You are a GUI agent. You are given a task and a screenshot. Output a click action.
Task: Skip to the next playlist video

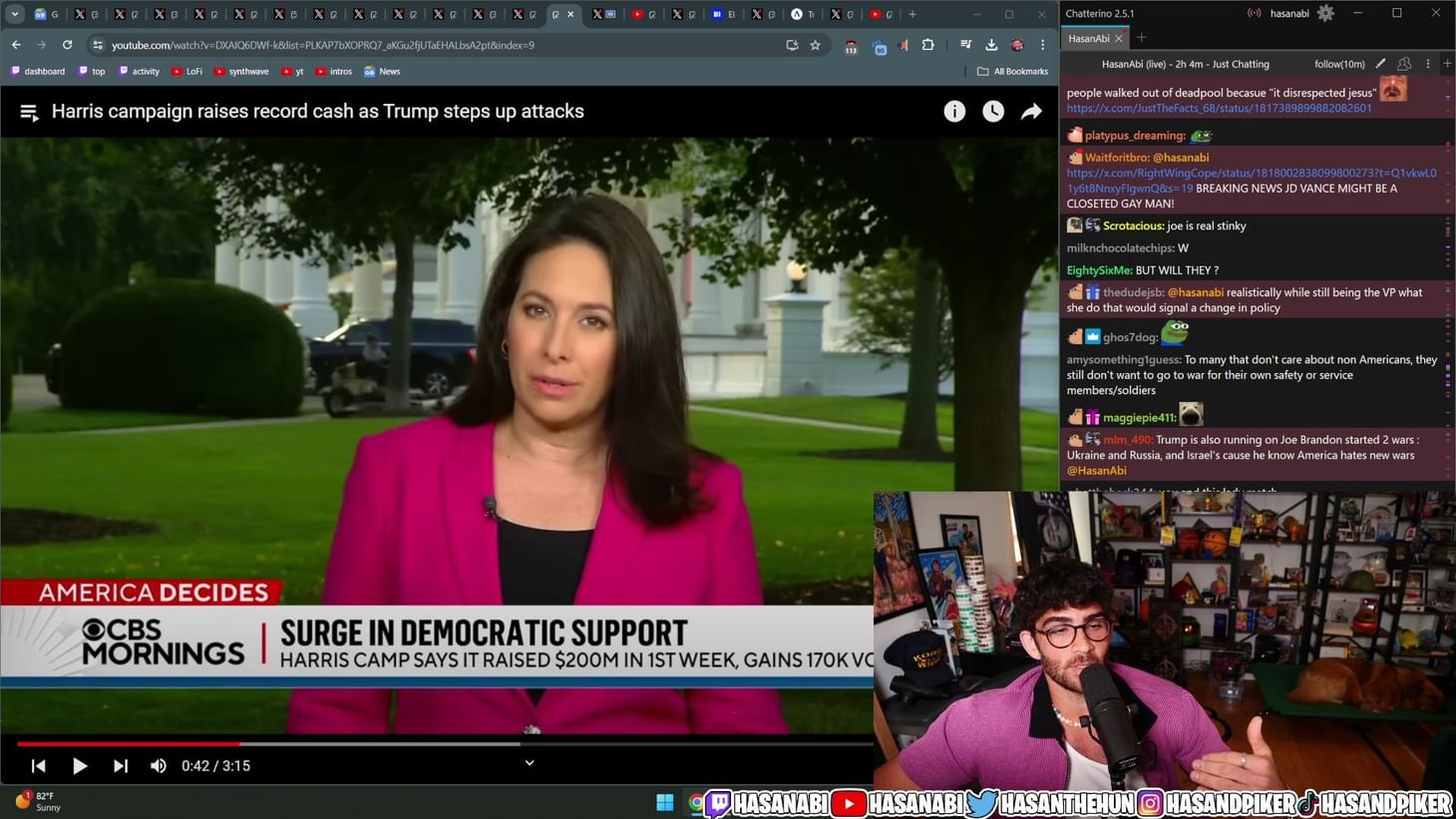[121, 766]
